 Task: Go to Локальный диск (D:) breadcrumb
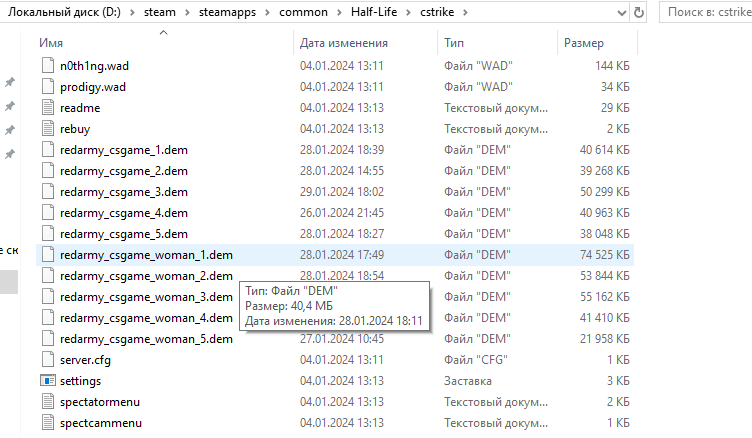[x=64, y=12]
